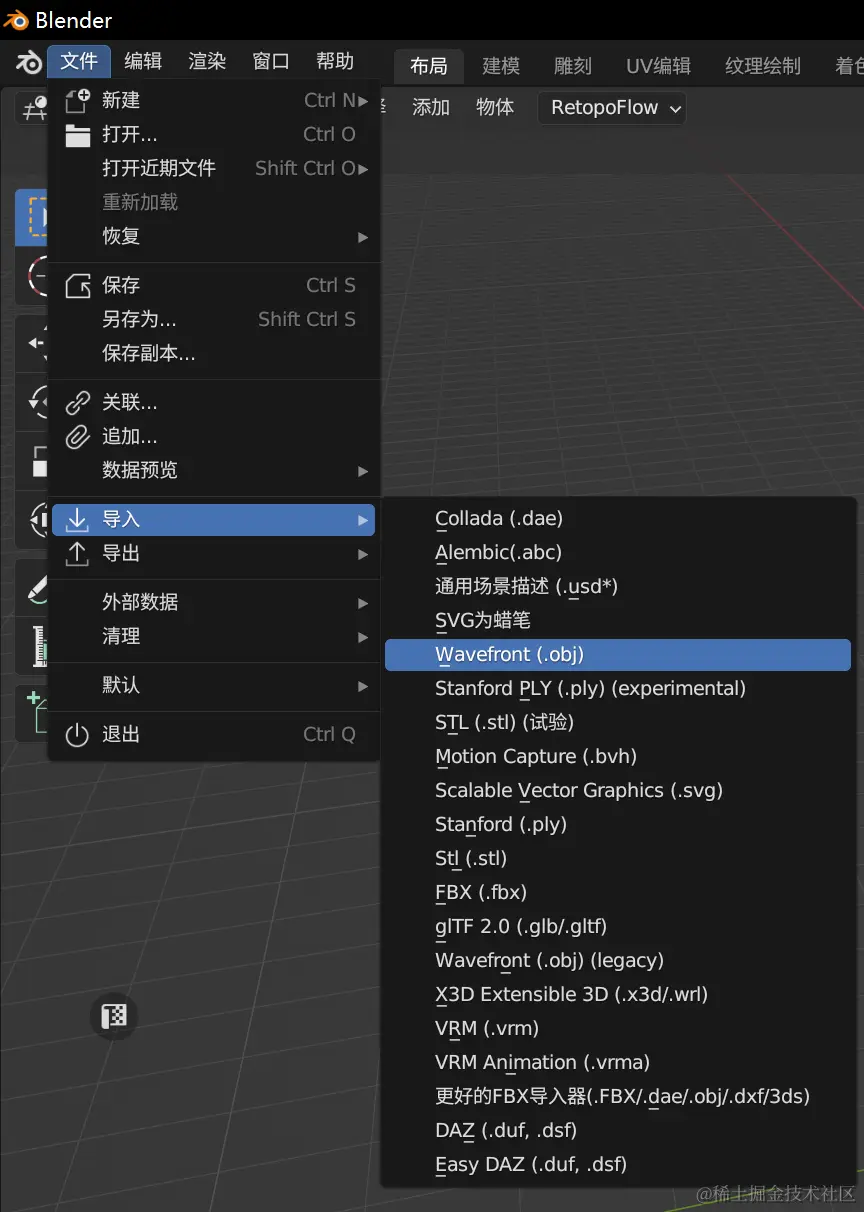This screenshot has height=1212, width=864.
Task: Switch to the 纹理绘制 workspace tab
Action: 763,66
